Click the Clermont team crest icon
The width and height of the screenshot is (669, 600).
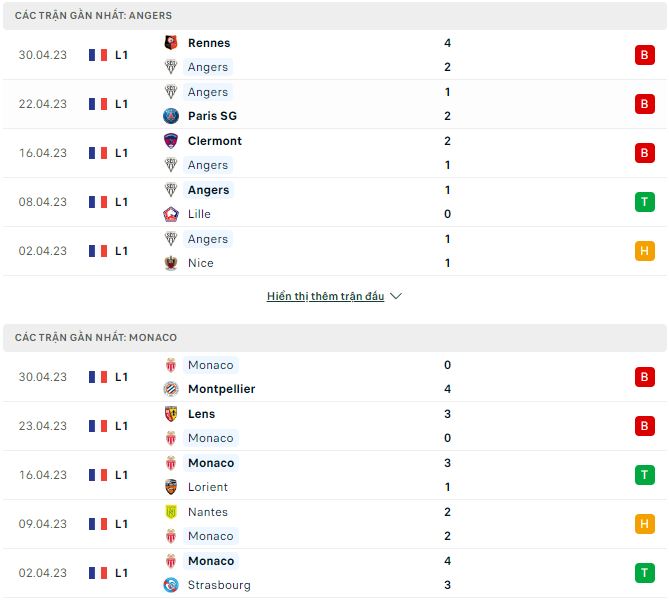click(170, 141)
